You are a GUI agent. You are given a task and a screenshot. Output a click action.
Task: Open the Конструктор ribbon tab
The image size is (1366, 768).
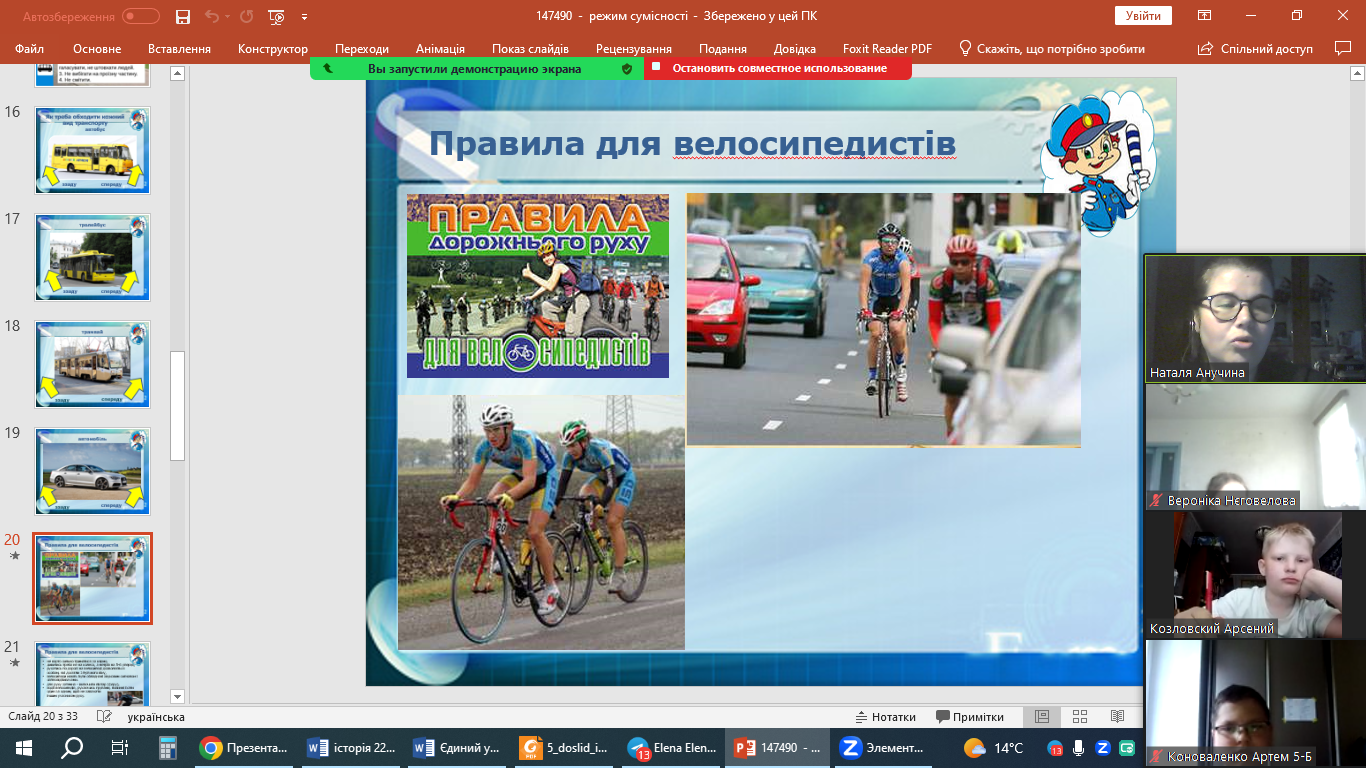(273, 49)
